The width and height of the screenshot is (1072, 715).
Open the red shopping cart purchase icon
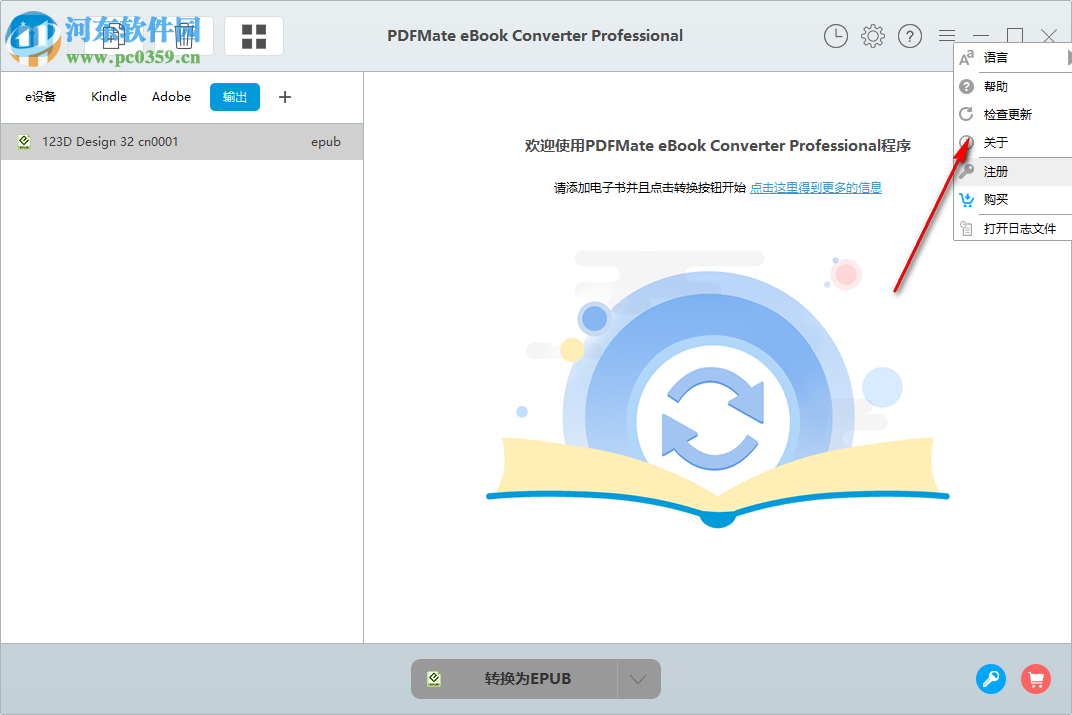(1036, 679)
